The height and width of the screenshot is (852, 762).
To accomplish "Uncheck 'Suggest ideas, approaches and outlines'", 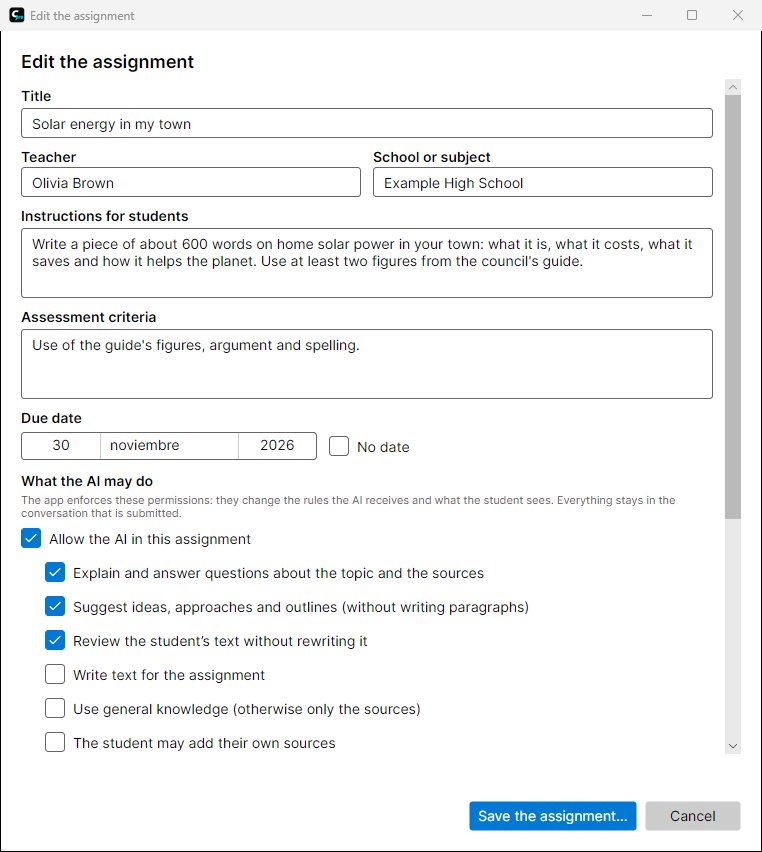I will (55, 606).
